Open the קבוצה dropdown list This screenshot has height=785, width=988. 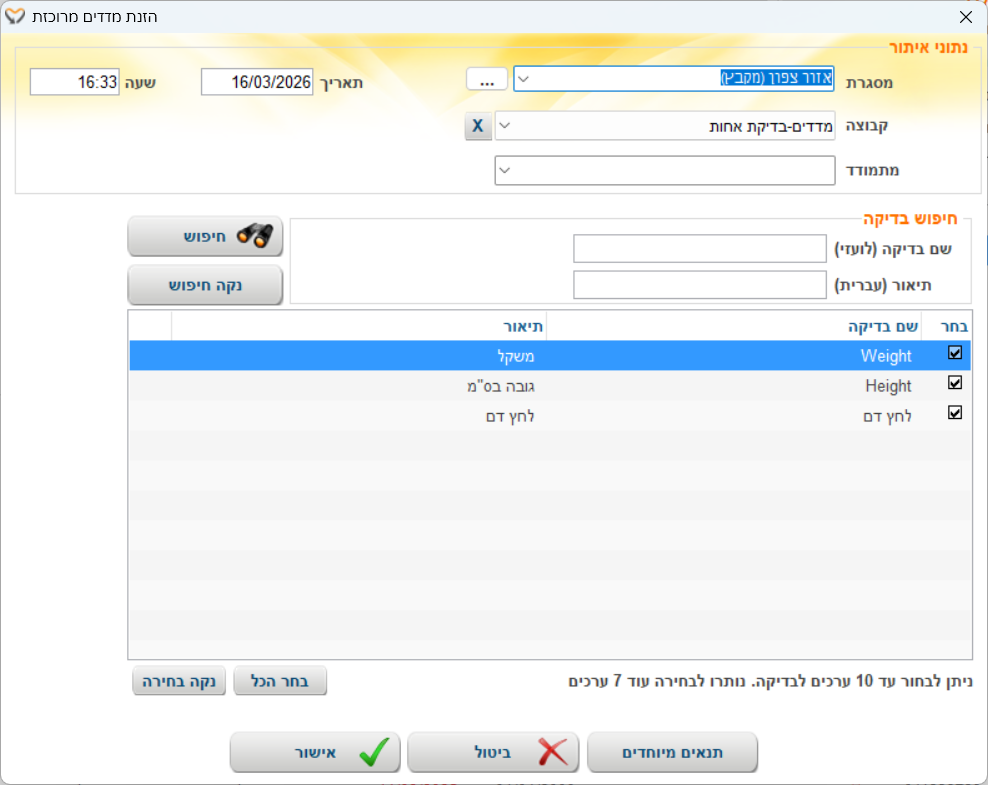(x=506, y=126)
